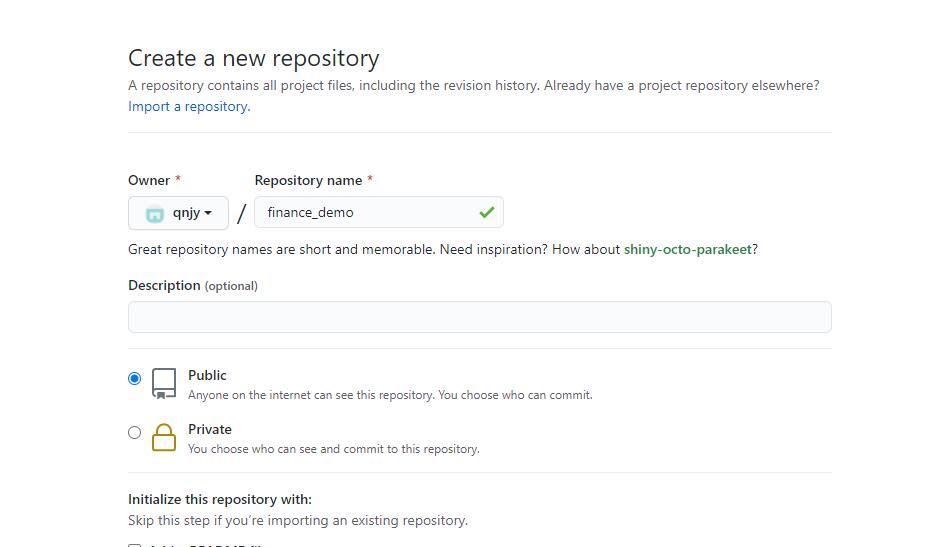This screenshot has width=942, height=547.
Task: Click the Private padlock icon
Action: (164, 438)
